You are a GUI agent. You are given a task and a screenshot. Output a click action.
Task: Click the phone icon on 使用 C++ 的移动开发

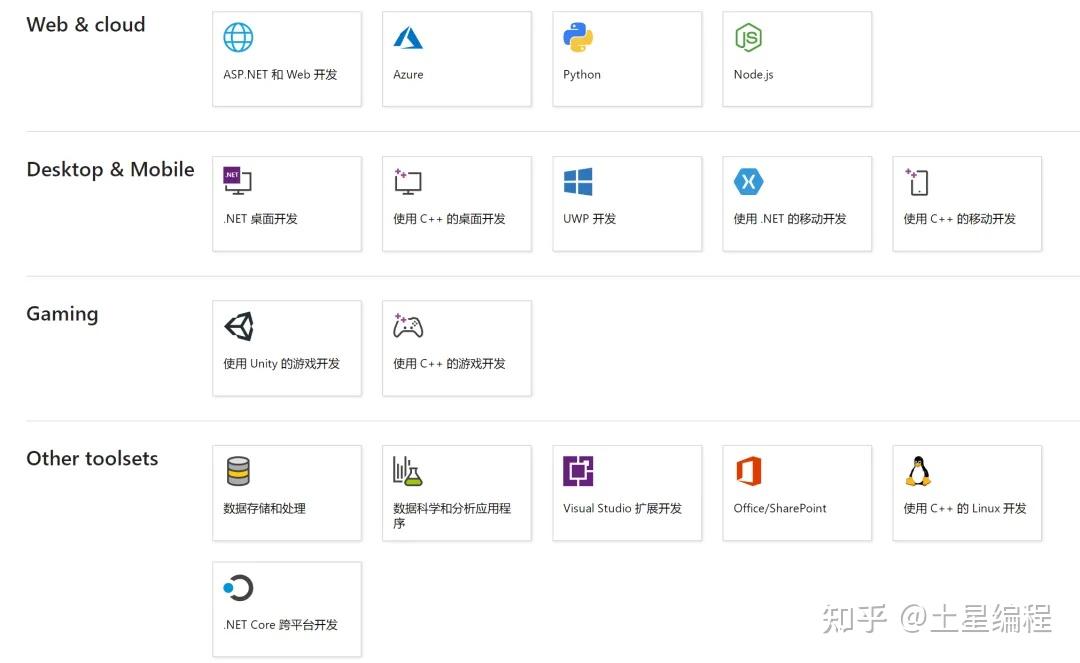click(917, 181)
